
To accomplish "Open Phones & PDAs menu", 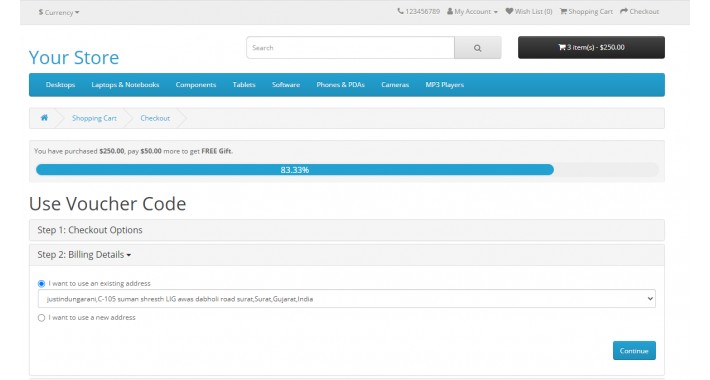I will [x=341, y=85].
